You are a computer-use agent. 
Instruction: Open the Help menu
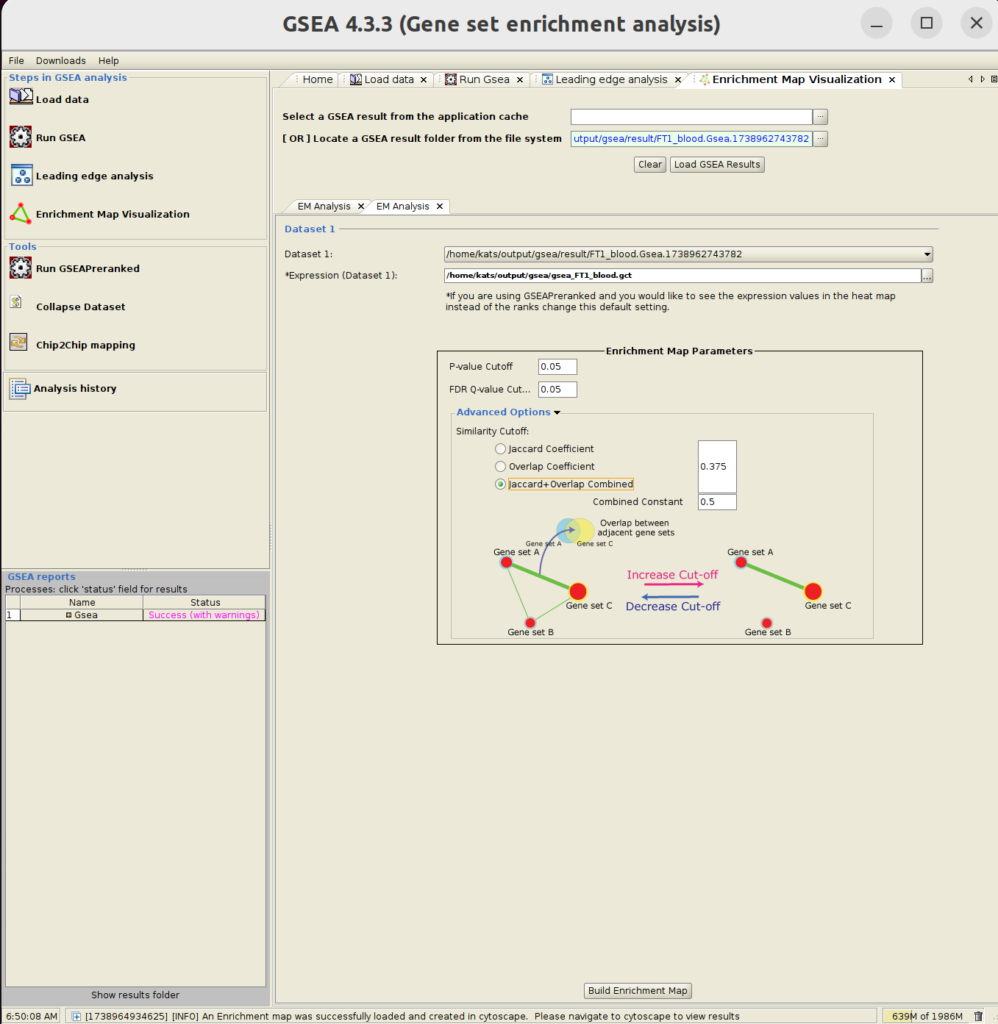point(108,61)
